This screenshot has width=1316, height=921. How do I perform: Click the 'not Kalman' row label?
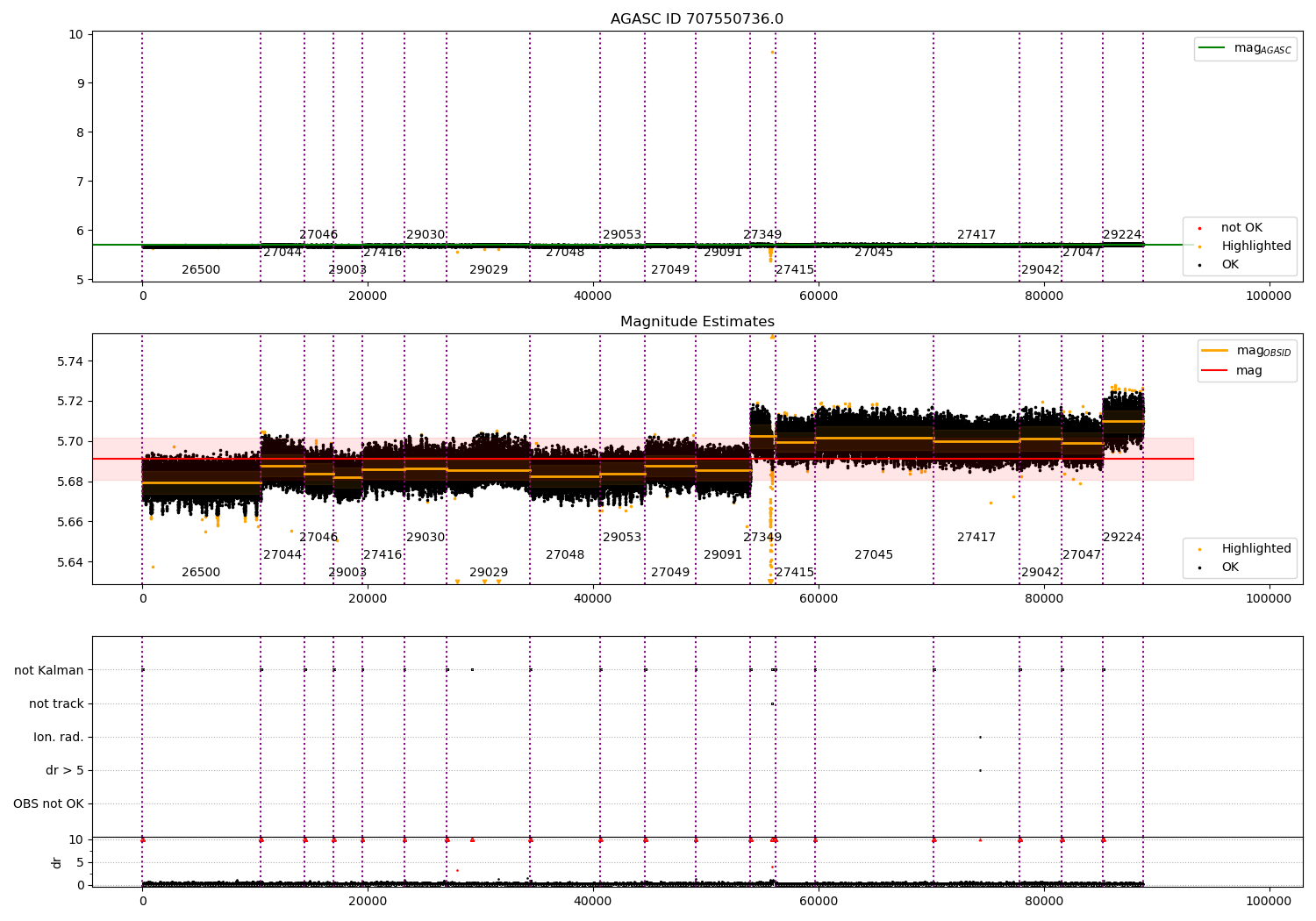pyautogui.click(x=49, y=670)
